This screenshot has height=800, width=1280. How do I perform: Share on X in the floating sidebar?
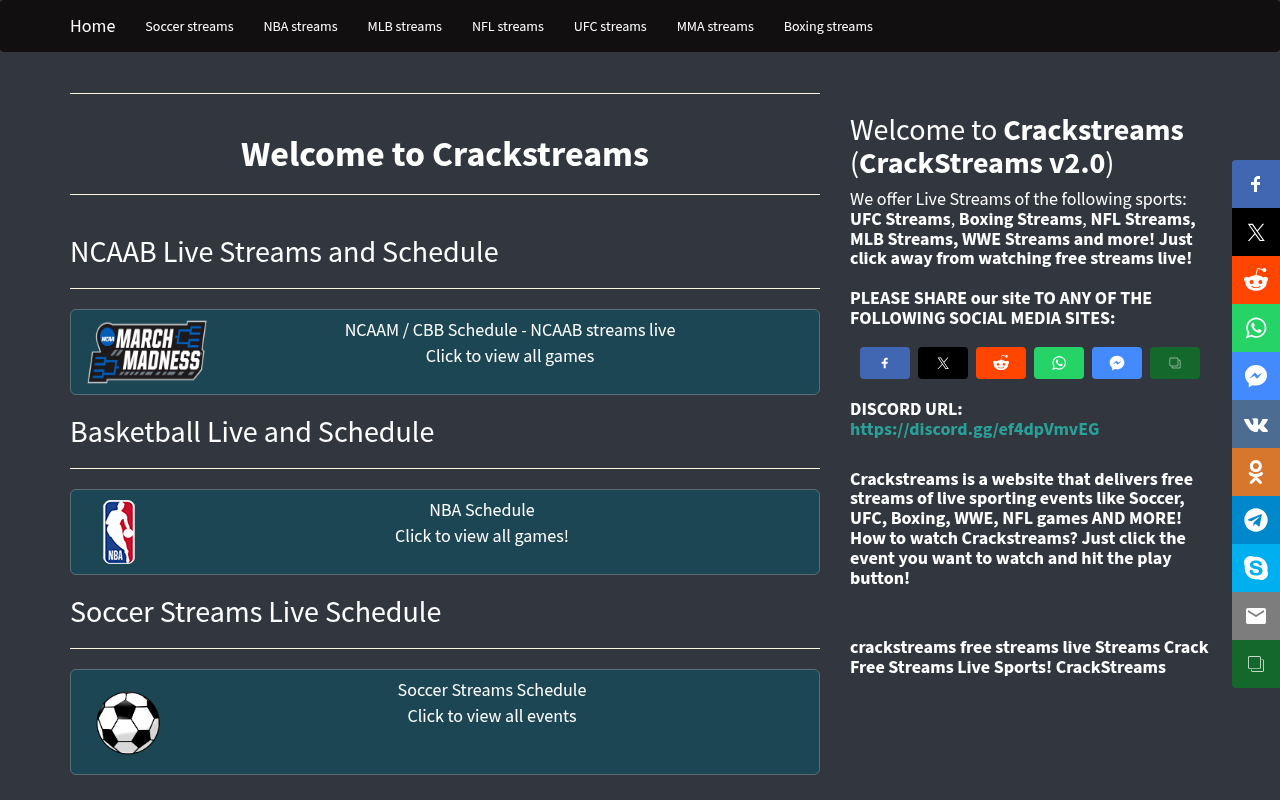tap(1256, 232)
